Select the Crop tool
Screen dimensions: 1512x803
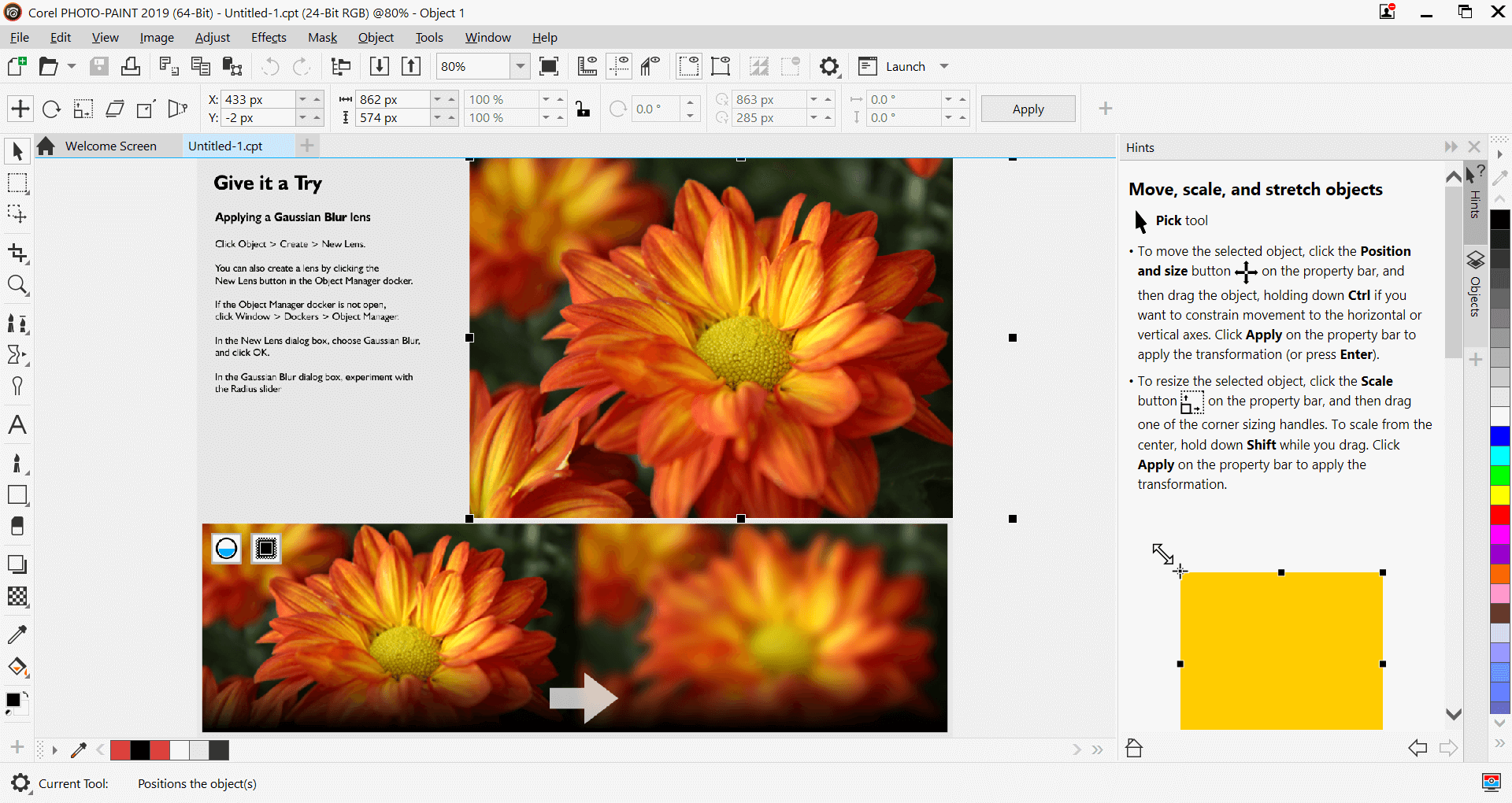tap(19, 253)
